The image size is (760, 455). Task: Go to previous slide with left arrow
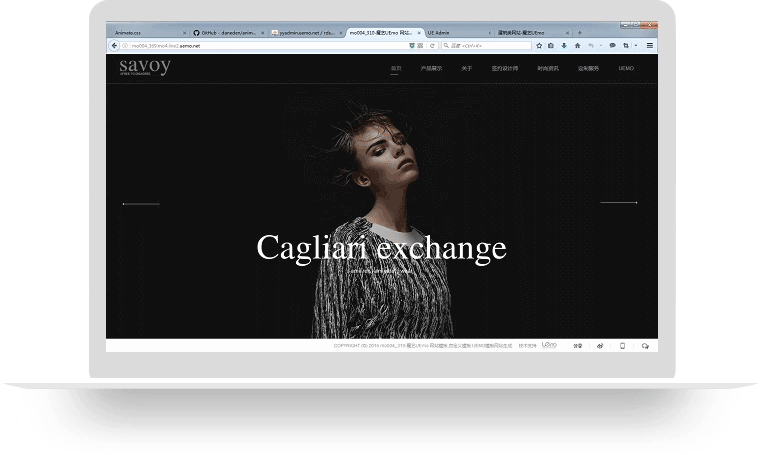click(x=141, y=204)
